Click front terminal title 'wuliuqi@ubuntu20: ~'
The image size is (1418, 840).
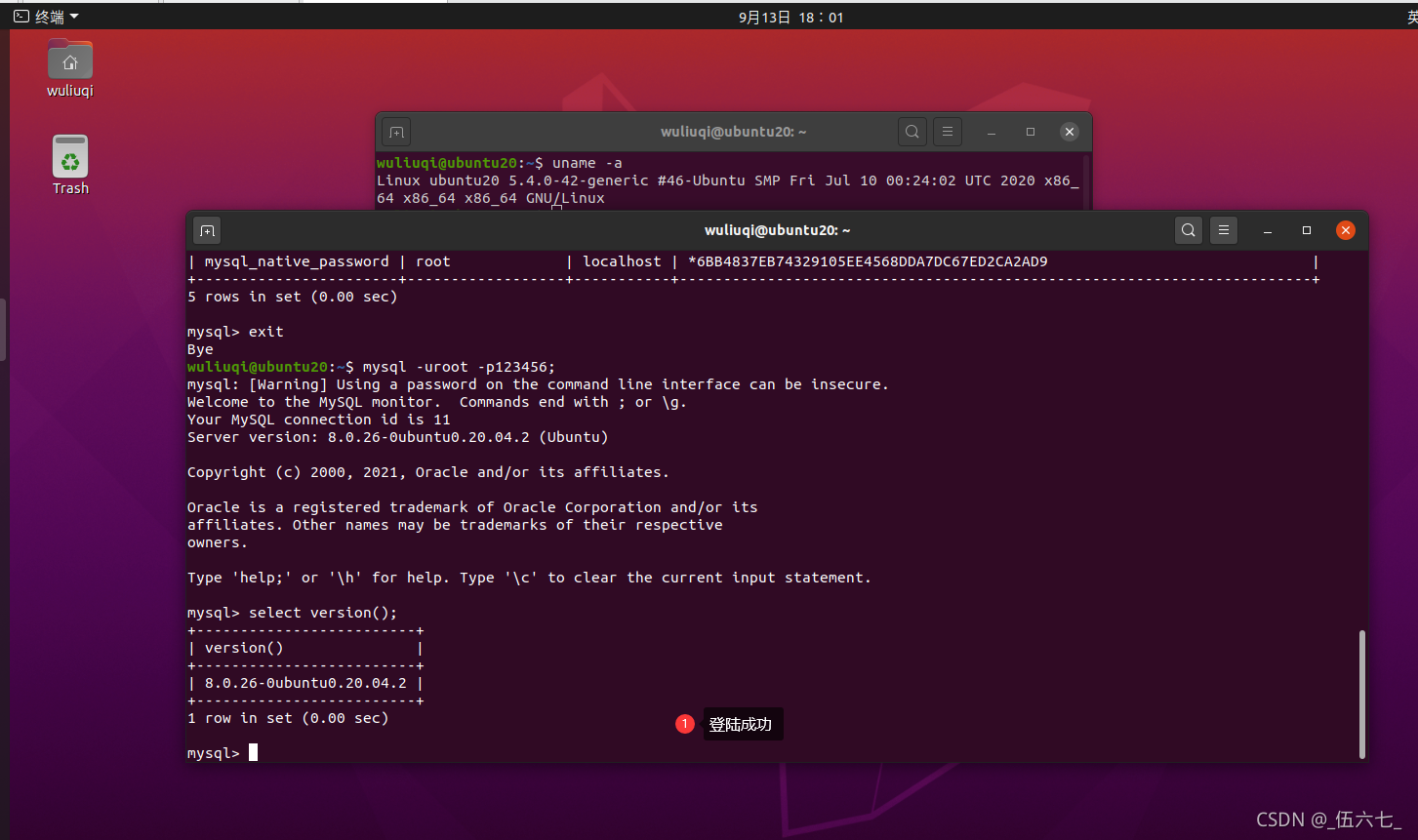click(777, 230)
